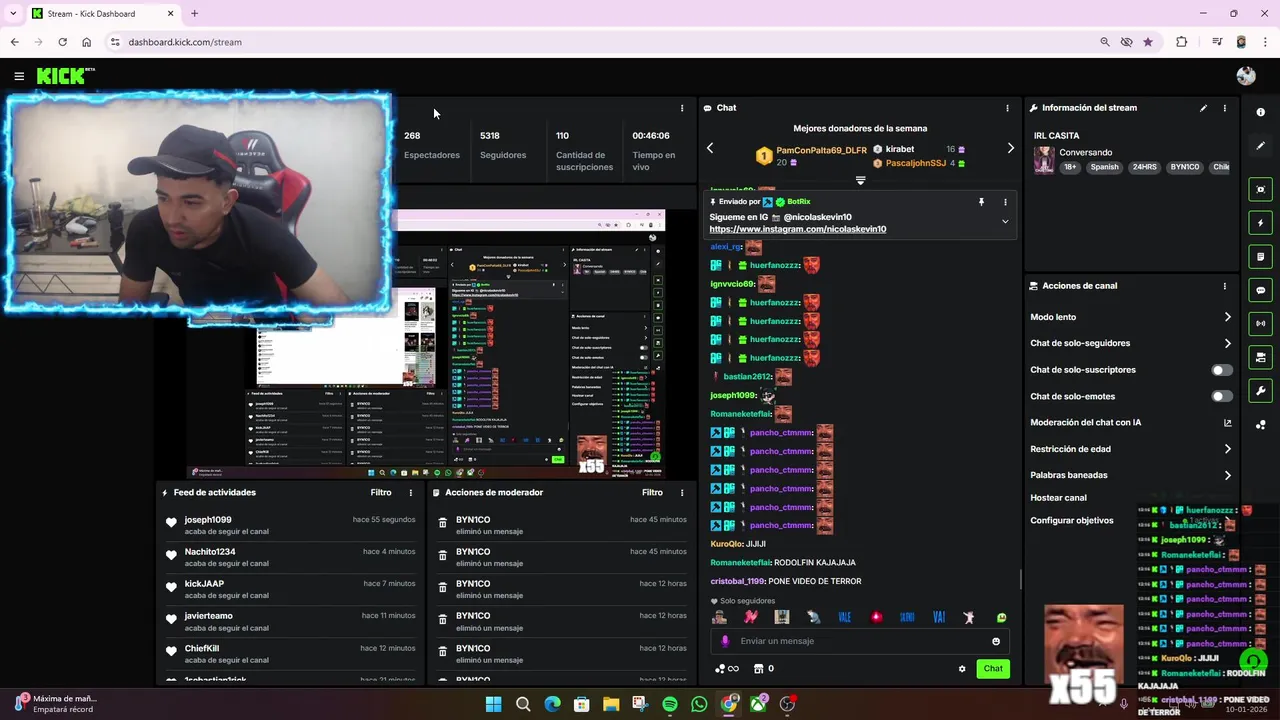Select the green Kick face emote
Viewport: 1280px width, 720px height.
(1001, 618)
